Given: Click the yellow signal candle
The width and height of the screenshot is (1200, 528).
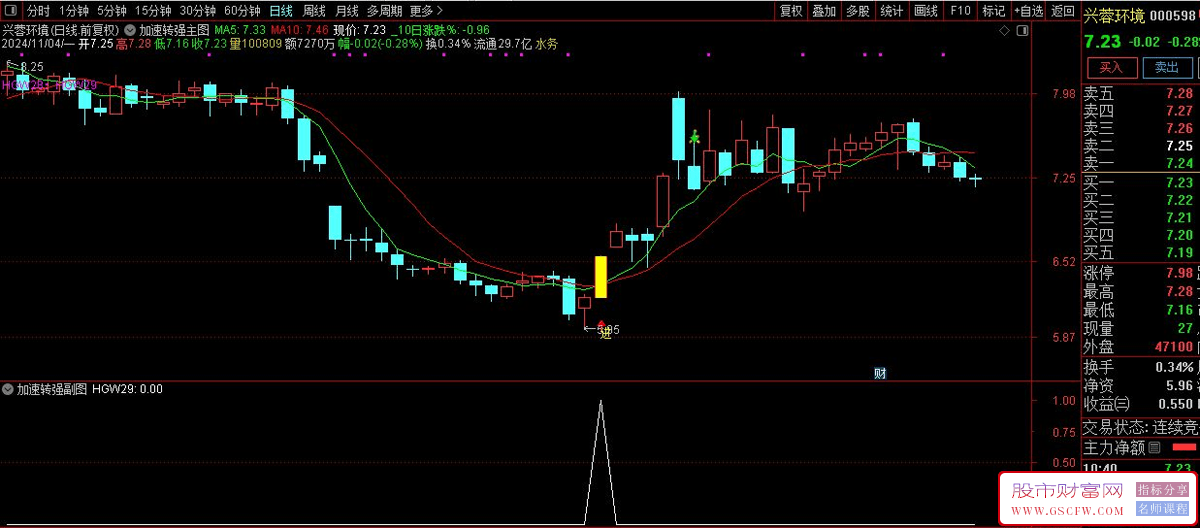Looking at the screenshot, I should pos(601,277).
